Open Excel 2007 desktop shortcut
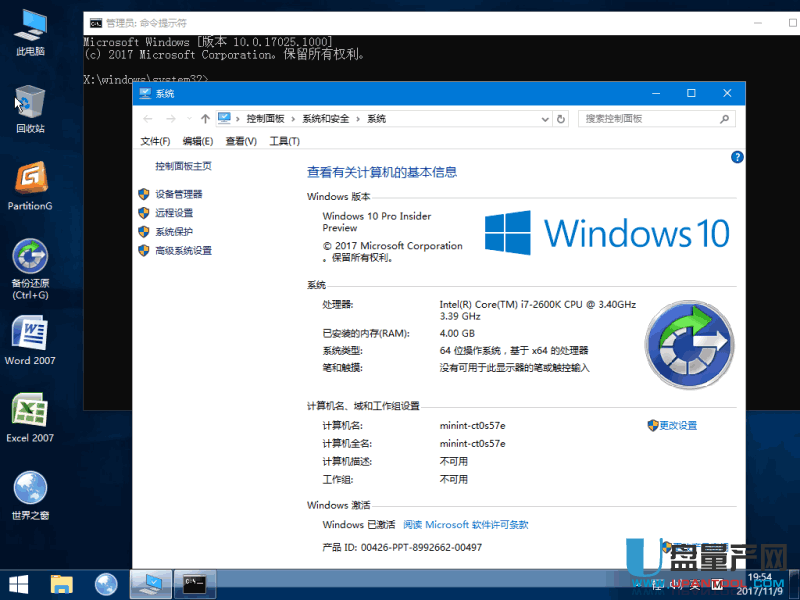 click(30, 414)
